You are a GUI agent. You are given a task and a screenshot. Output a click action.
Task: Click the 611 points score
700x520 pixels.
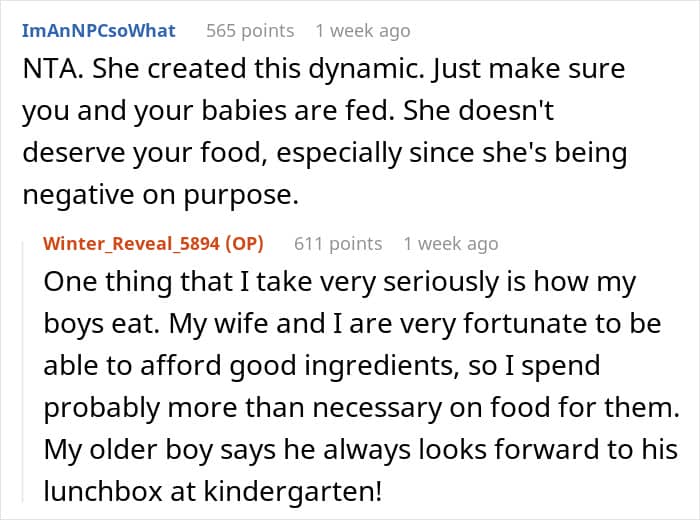[338, 244]
